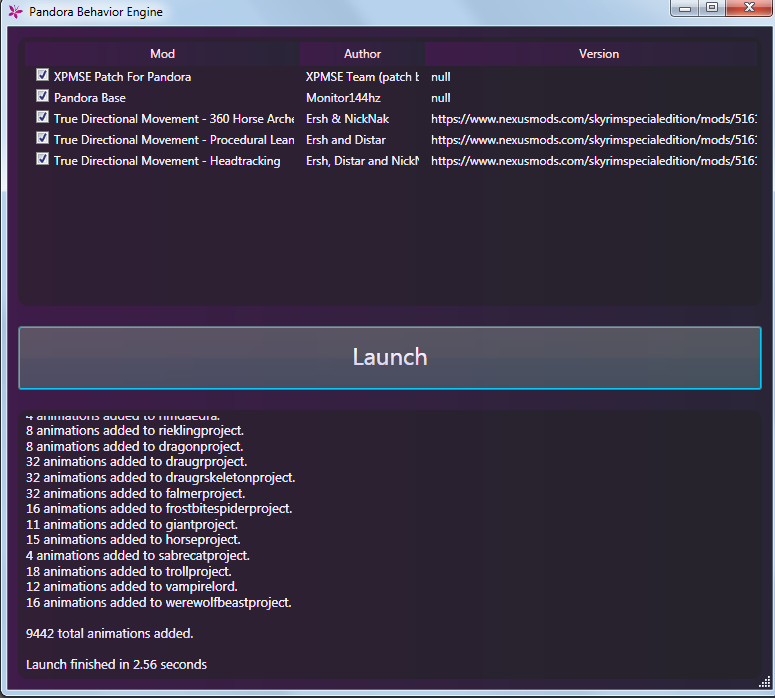The width and height of the screenshot is (775, 698).
Task: Click the Version column header
Action: coord(591,54)
